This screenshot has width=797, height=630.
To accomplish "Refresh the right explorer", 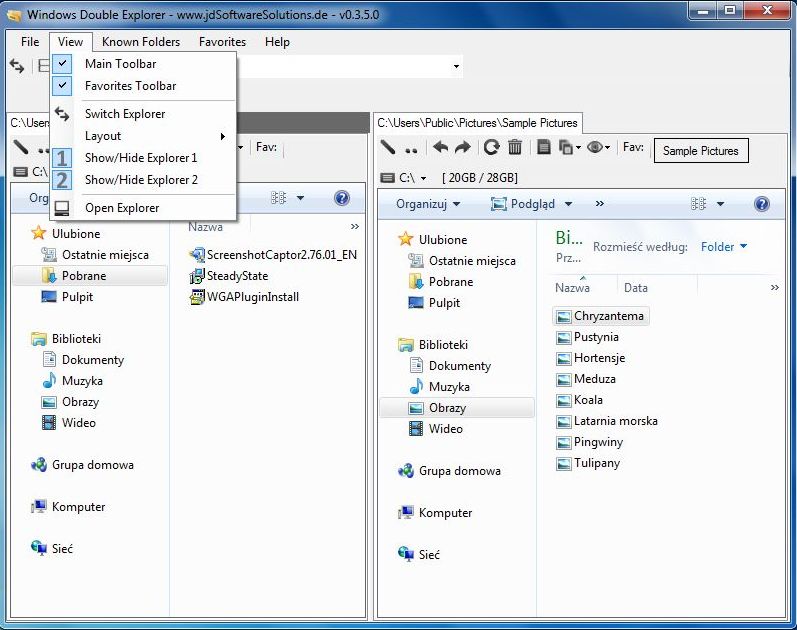I will coord(492,147).
